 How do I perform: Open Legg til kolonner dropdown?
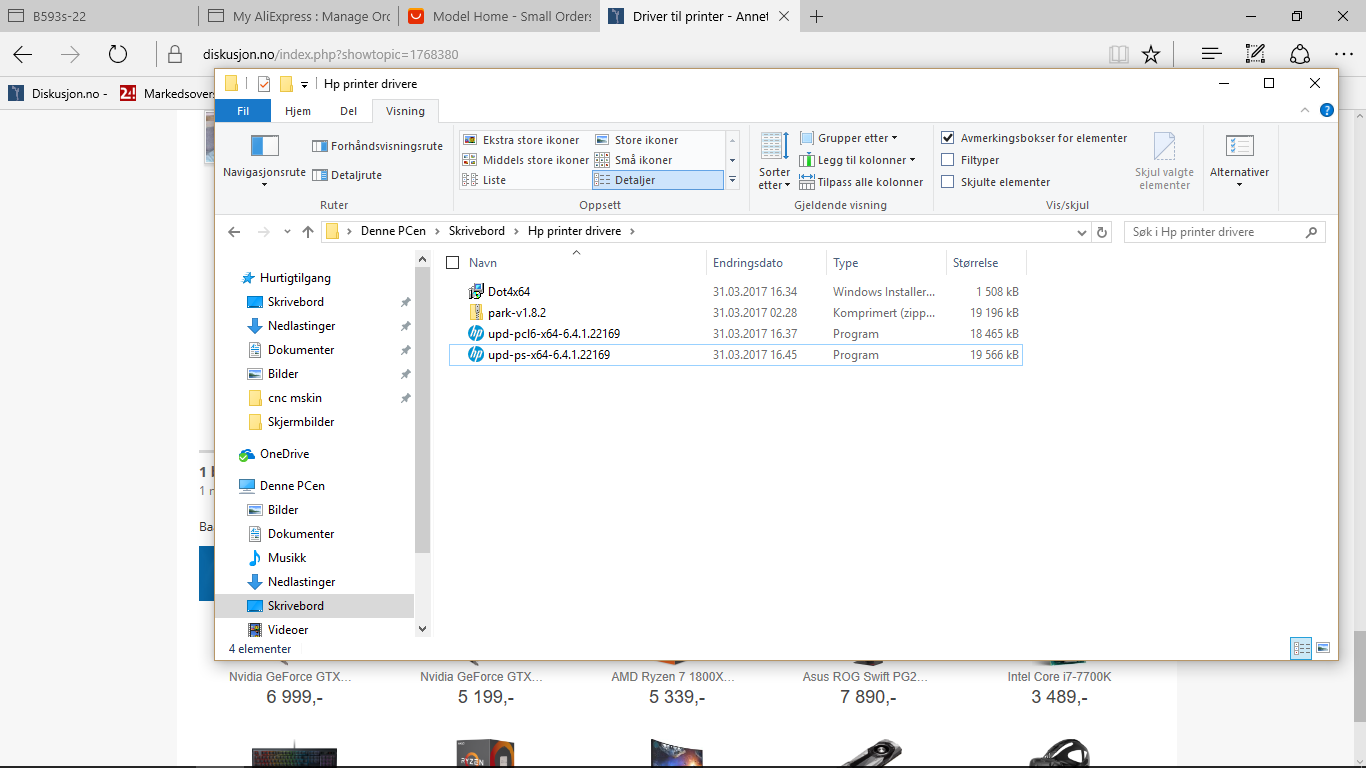859,160
